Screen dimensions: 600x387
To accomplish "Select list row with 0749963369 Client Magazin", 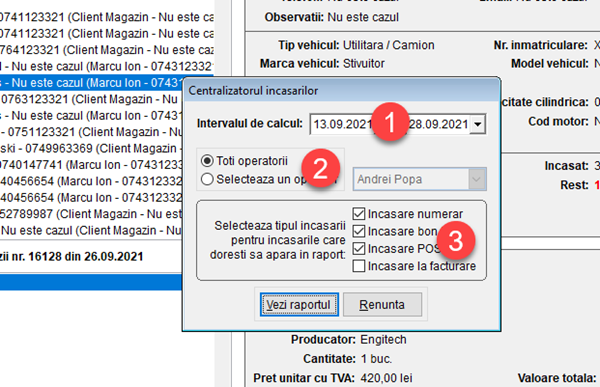I will point(91,149).
